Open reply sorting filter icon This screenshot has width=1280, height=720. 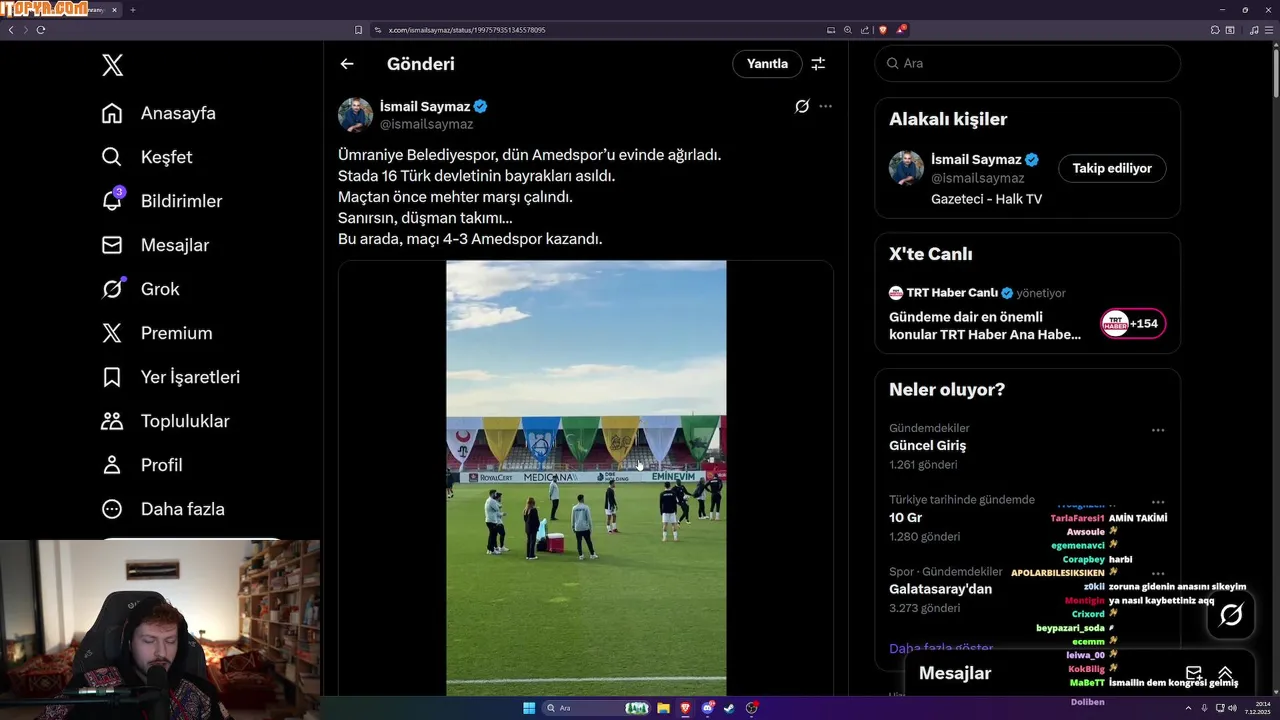tap(818, 64)
